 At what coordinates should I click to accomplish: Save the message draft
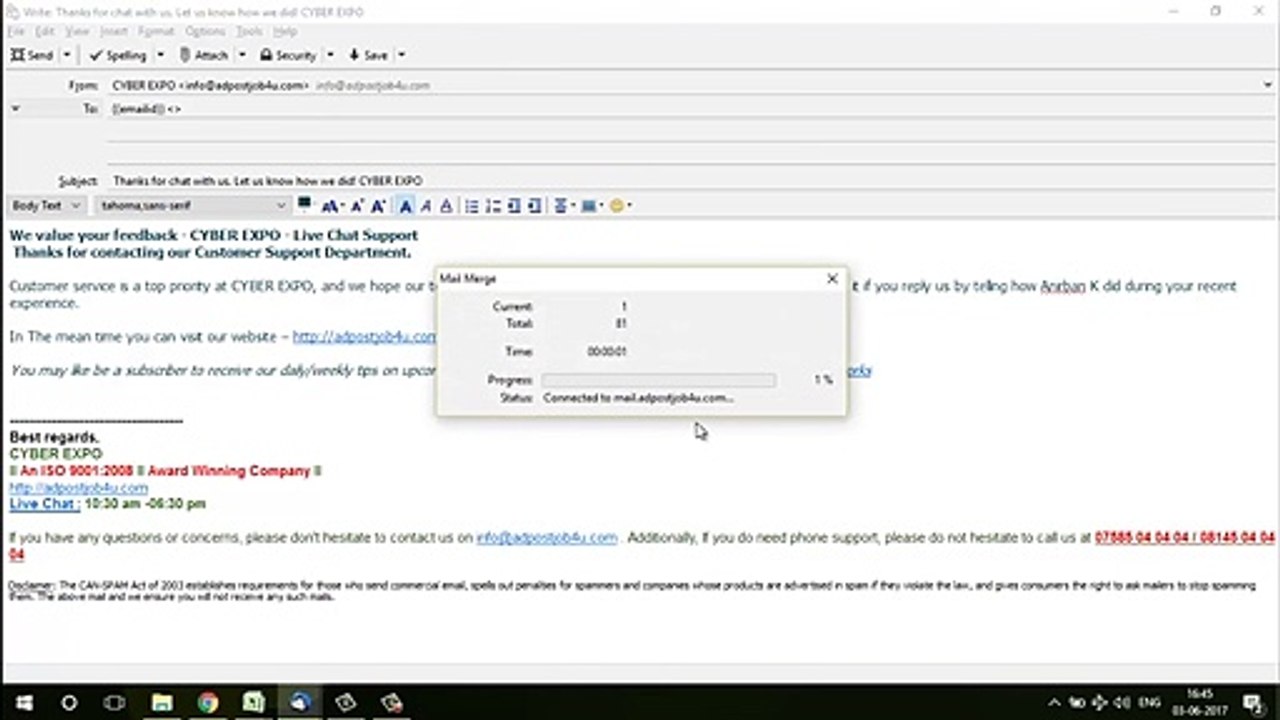(368, 55)
